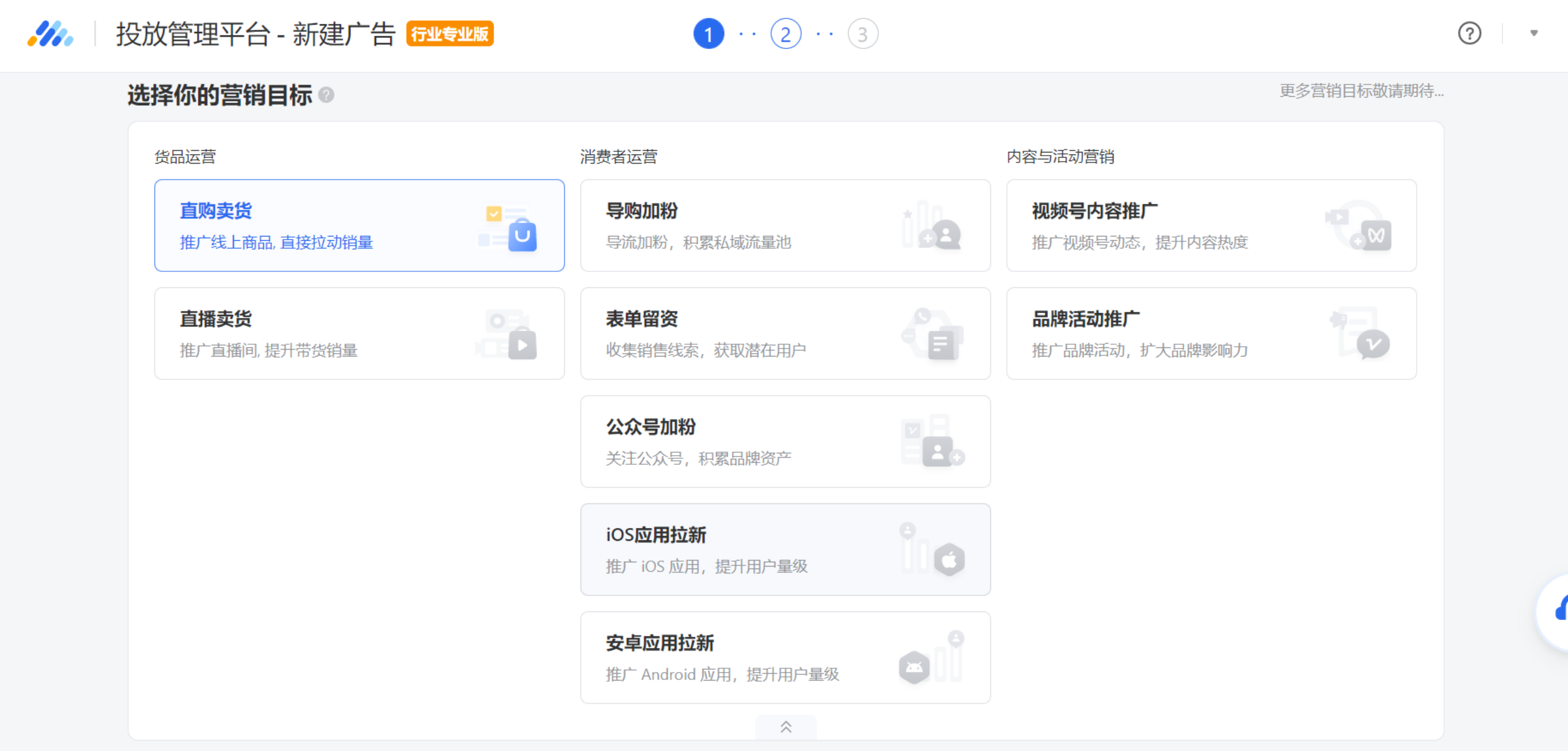
Task: Click description 推广直播间, 提升带货销量
Action: (x=268, y=350)
